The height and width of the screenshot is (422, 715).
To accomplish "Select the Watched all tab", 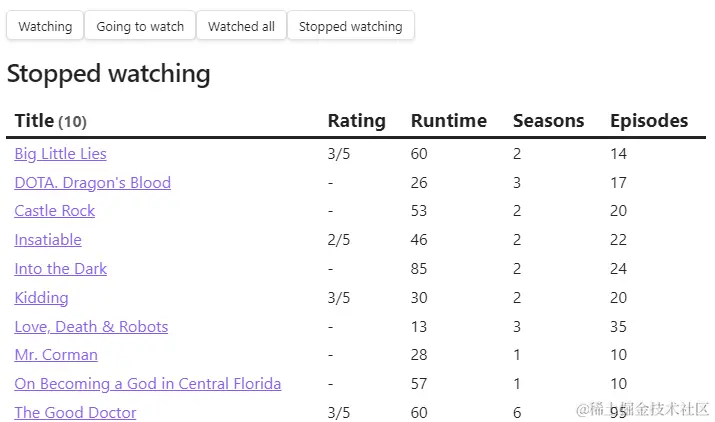I will (x=241, y=26).
